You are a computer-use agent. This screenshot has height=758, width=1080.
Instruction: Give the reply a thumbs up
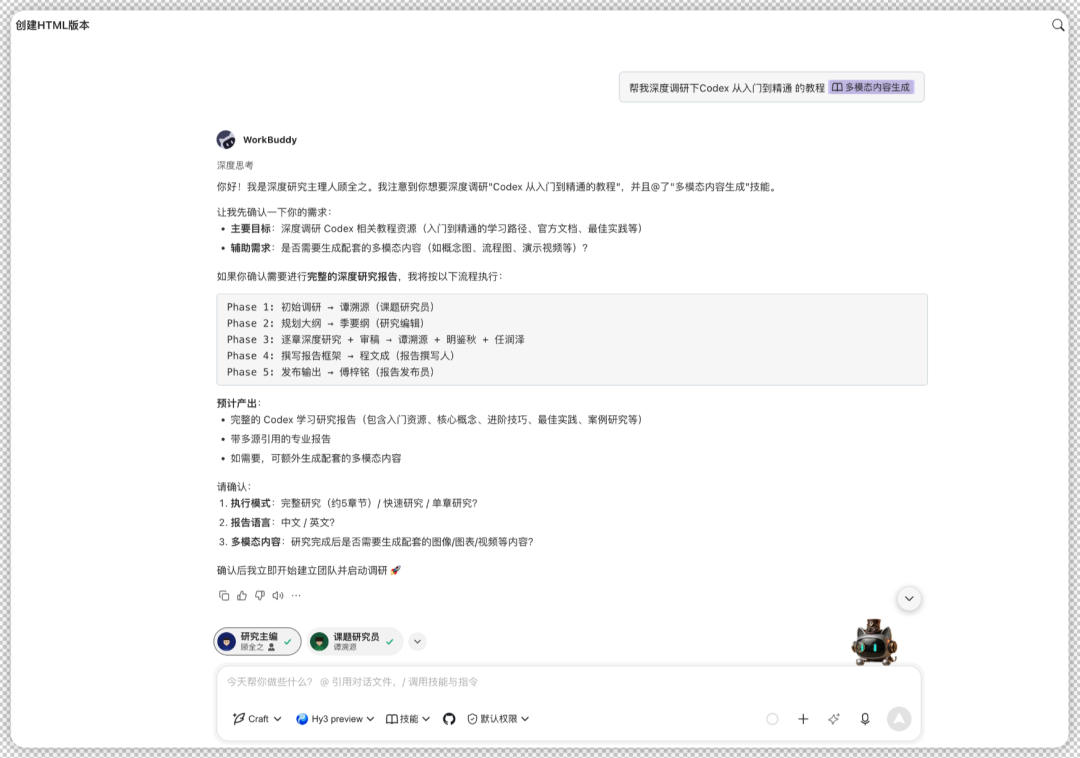pyautogui.click(x=242, y=596)
